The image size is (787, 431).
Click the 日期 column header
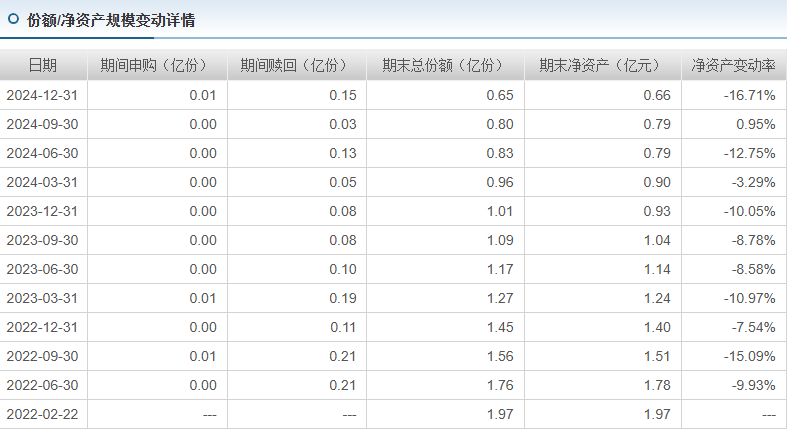43,66
